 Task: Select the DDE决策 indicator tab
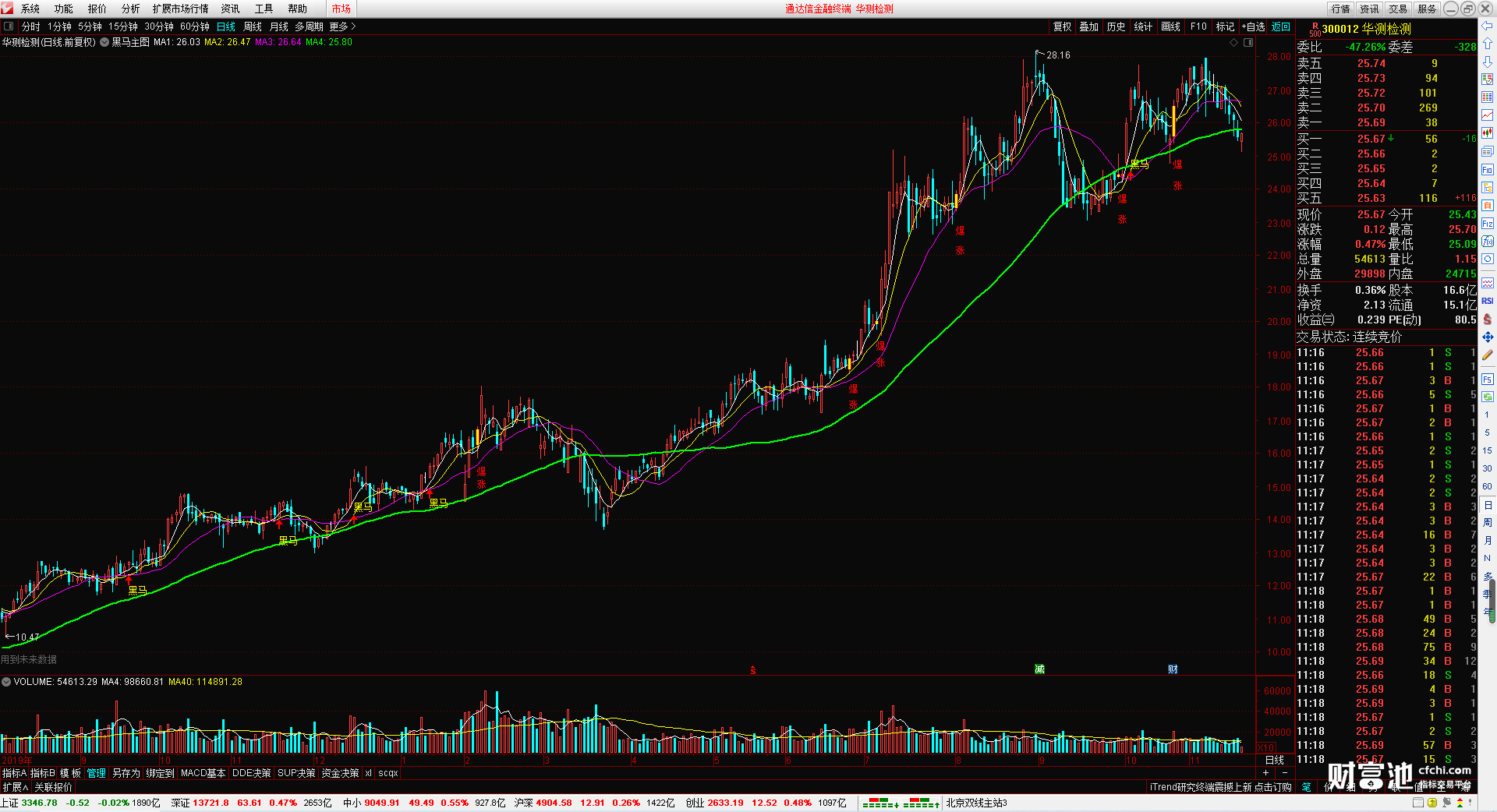coord(252,773)
